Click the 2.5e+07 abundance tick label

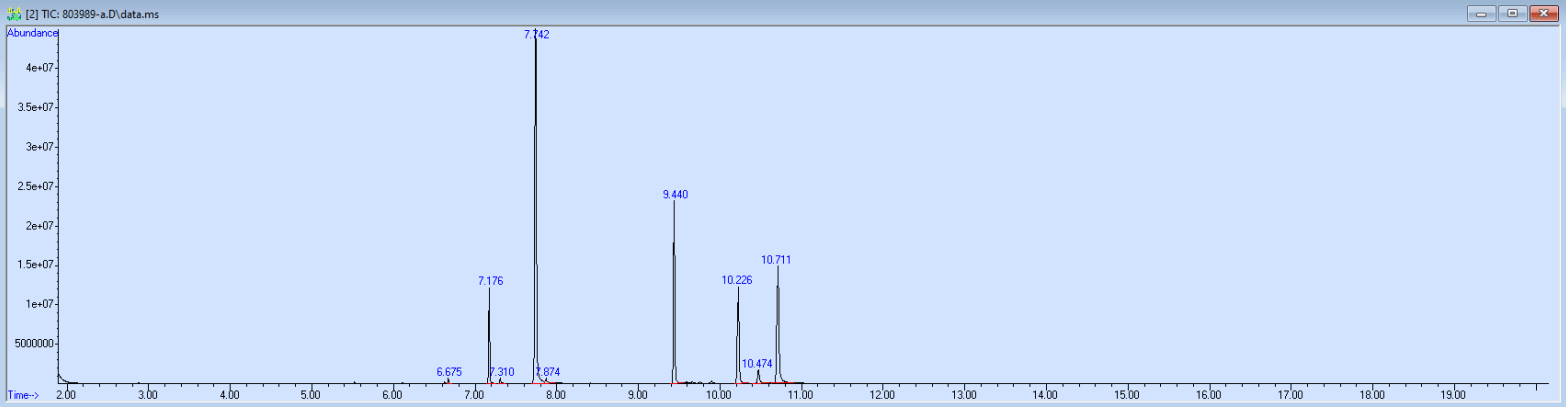tap(36, 186)
